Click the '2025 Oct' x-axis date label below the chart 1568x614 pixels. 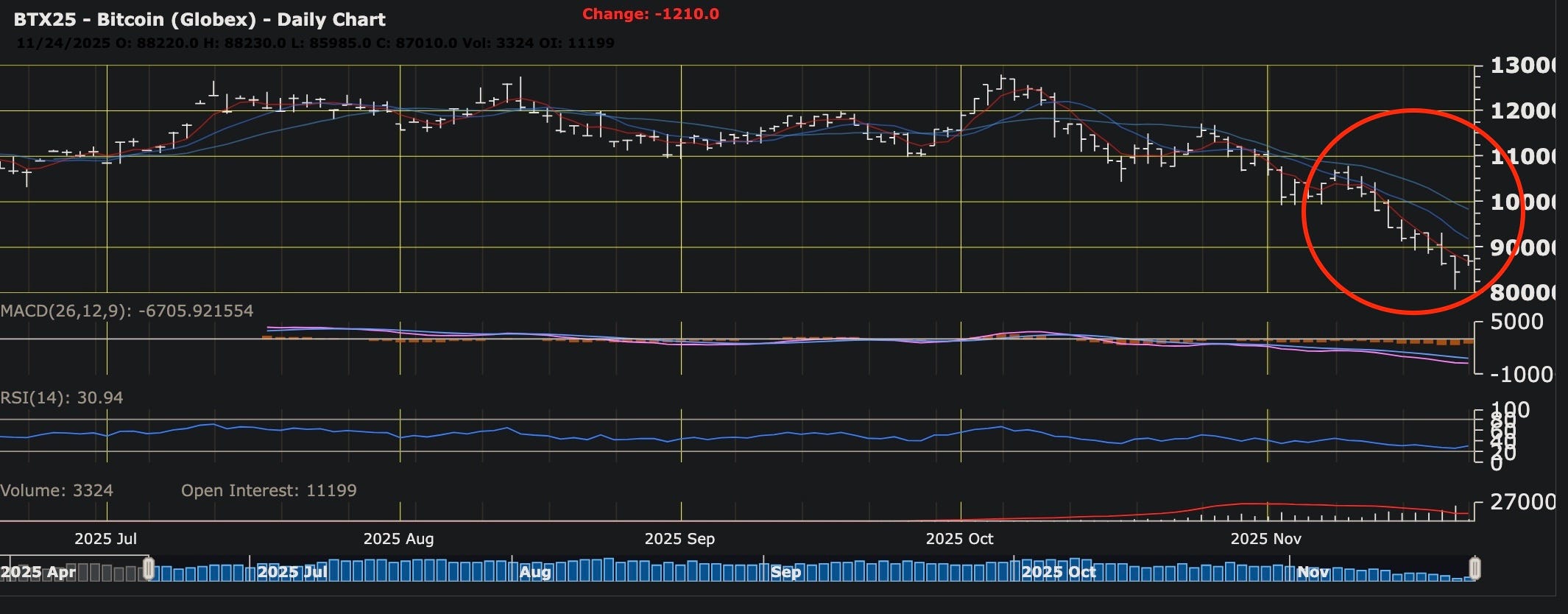tap(959, 539)
